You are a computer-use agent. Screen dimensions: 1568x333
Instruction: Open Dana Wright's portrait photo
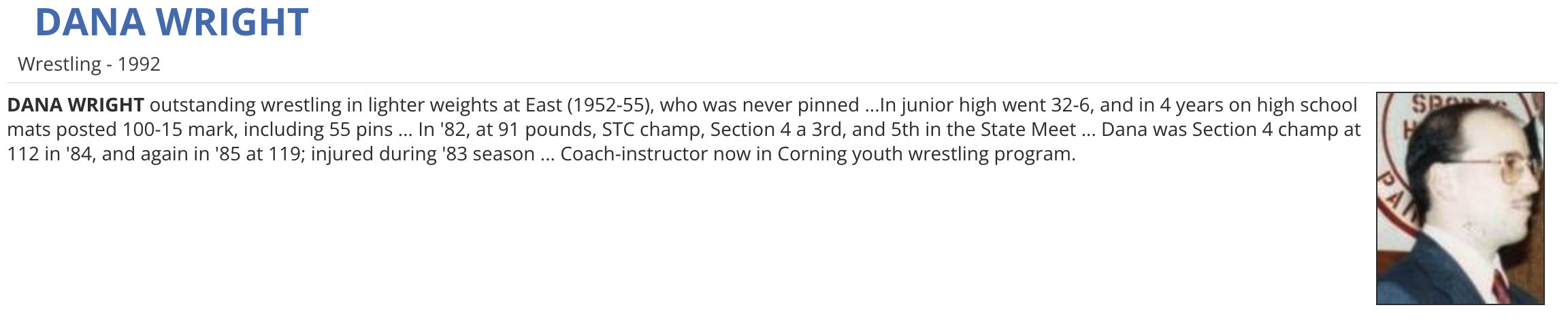(1460, 198)
